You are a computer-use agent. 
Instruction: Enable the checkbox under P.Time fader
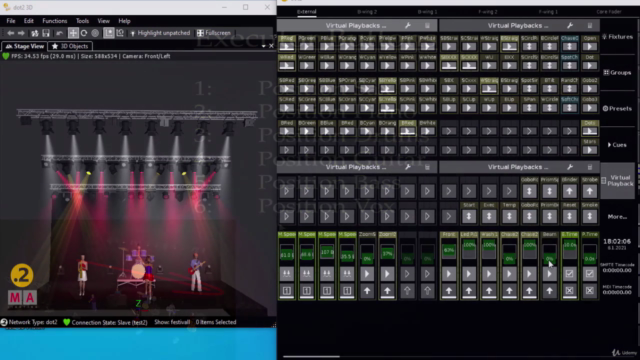click(x=589, y=274)
